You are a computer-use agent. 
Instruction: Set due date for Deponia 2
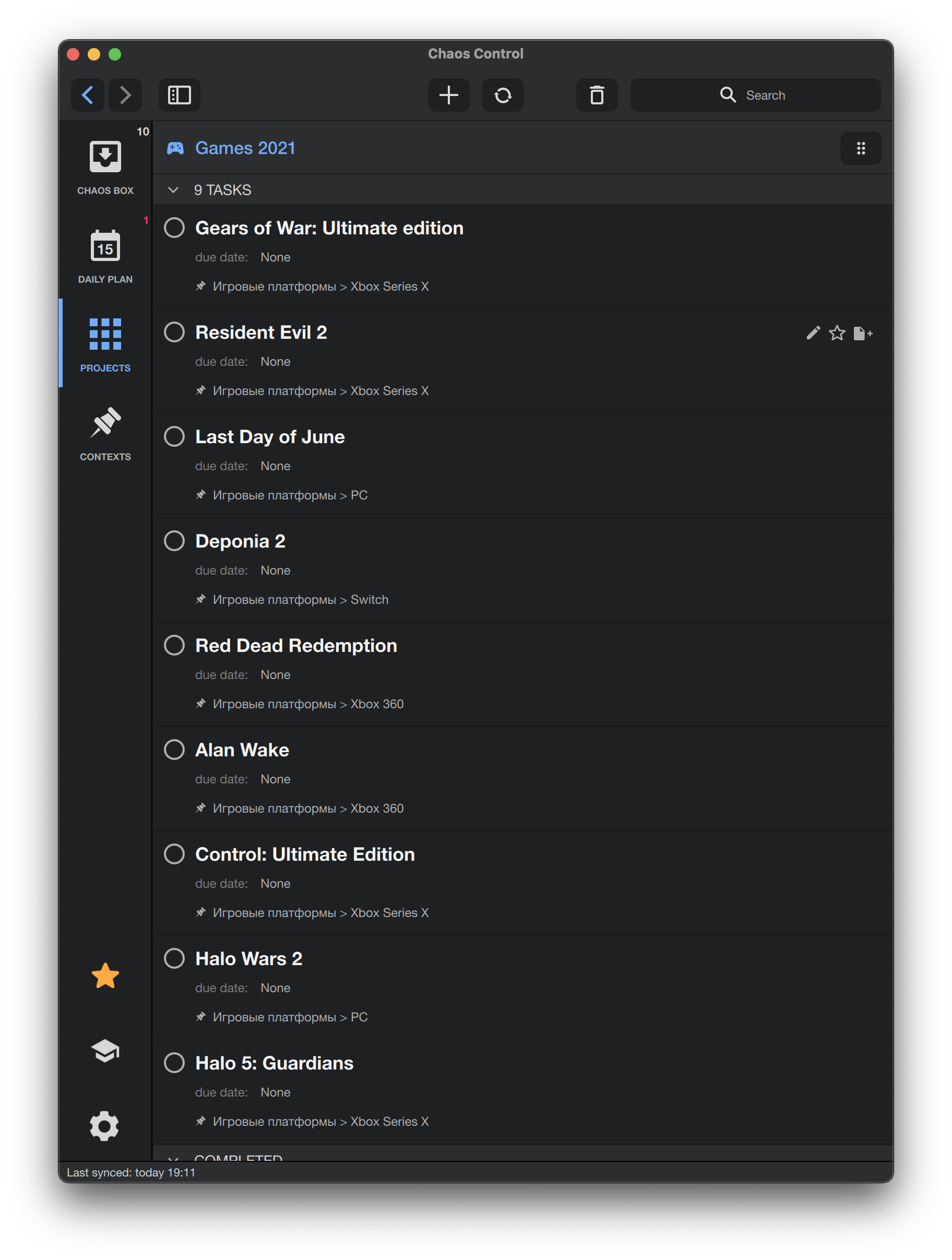(x=276, y=570)
